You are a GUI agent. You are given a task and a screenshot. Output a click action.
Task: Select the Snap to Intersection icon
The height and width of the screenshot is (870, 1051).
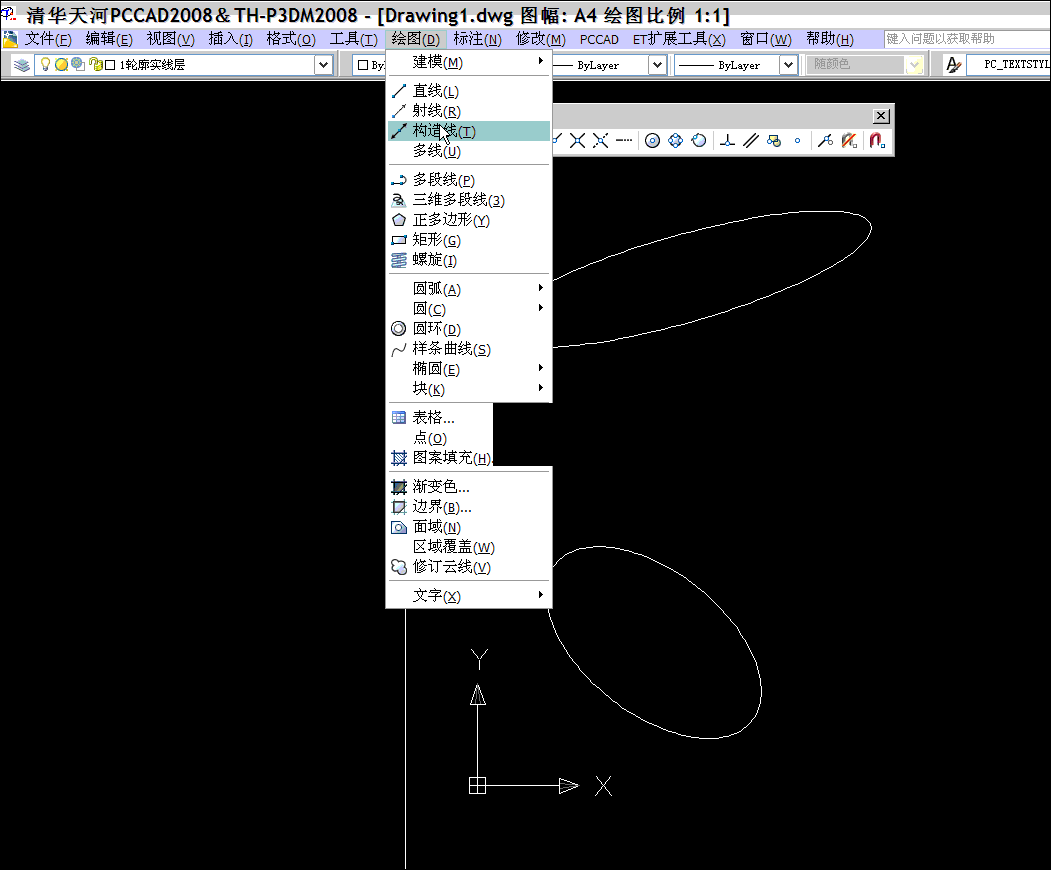point(577,140)
